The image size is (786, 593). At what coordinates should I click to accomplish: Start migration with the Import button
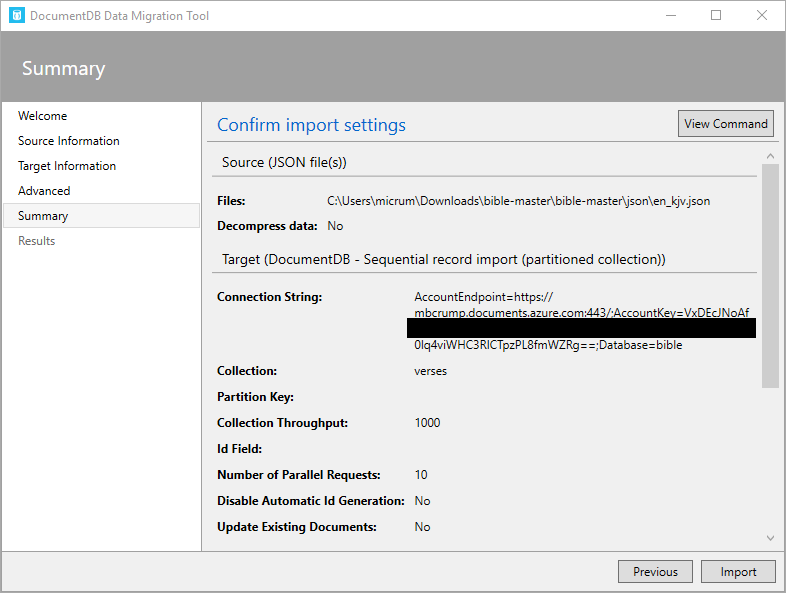click(739, 572)
